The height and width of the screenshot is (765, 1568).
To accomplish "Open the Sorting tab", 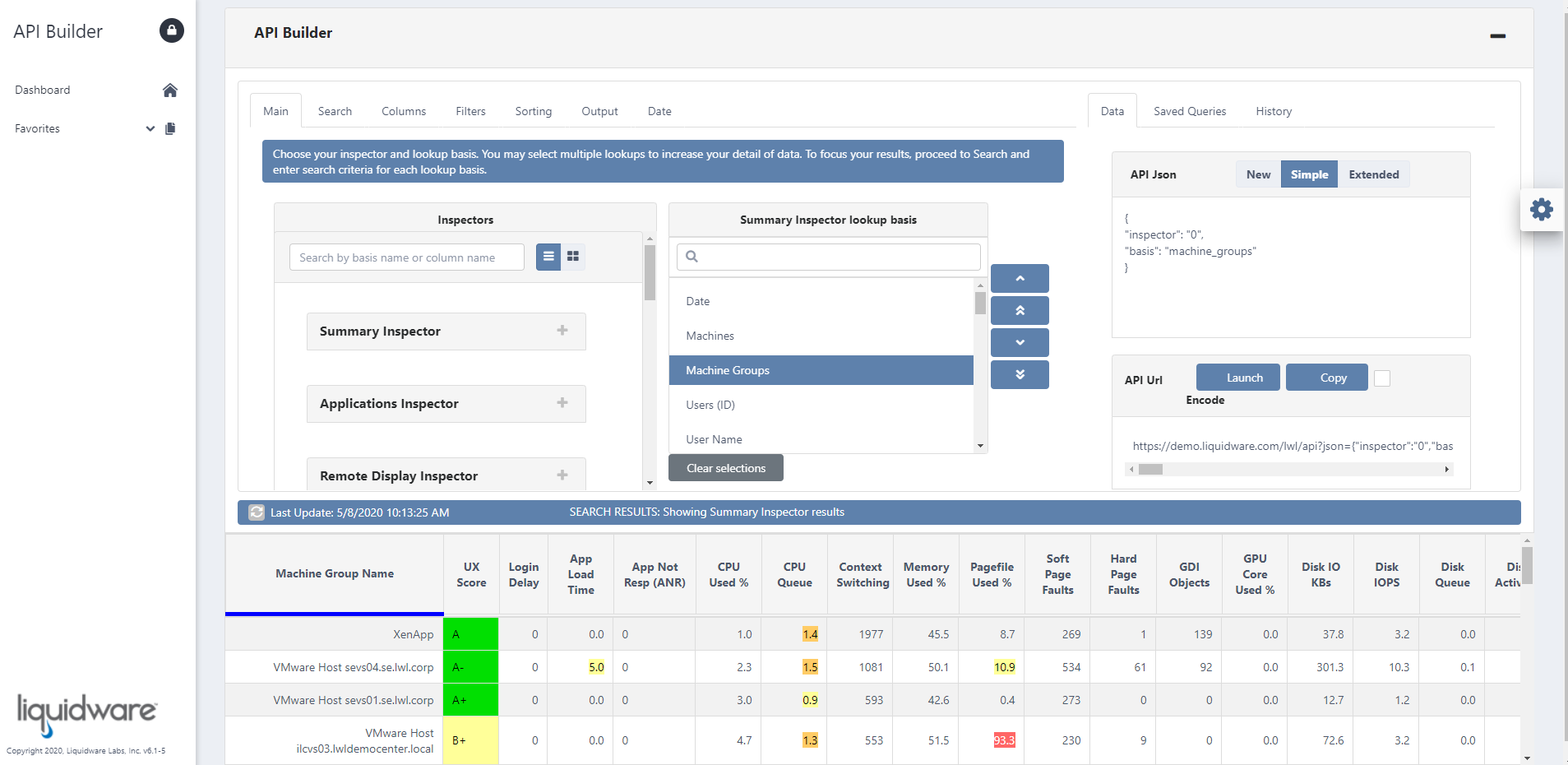I will (x=534, y=111).
